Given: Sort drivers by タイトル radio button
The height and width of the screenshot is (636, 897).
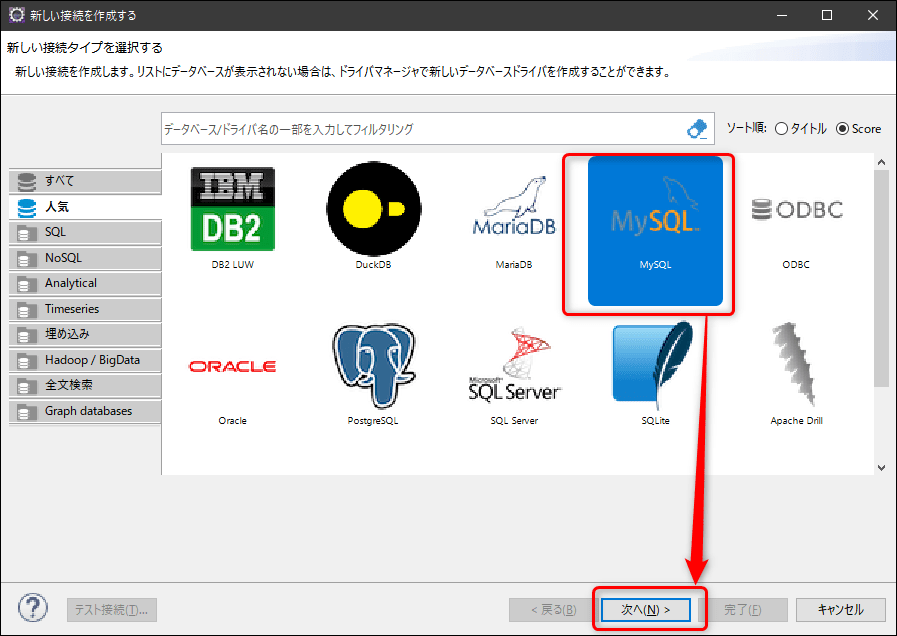Looking at the screenshot, I should (x=781, y=129).
